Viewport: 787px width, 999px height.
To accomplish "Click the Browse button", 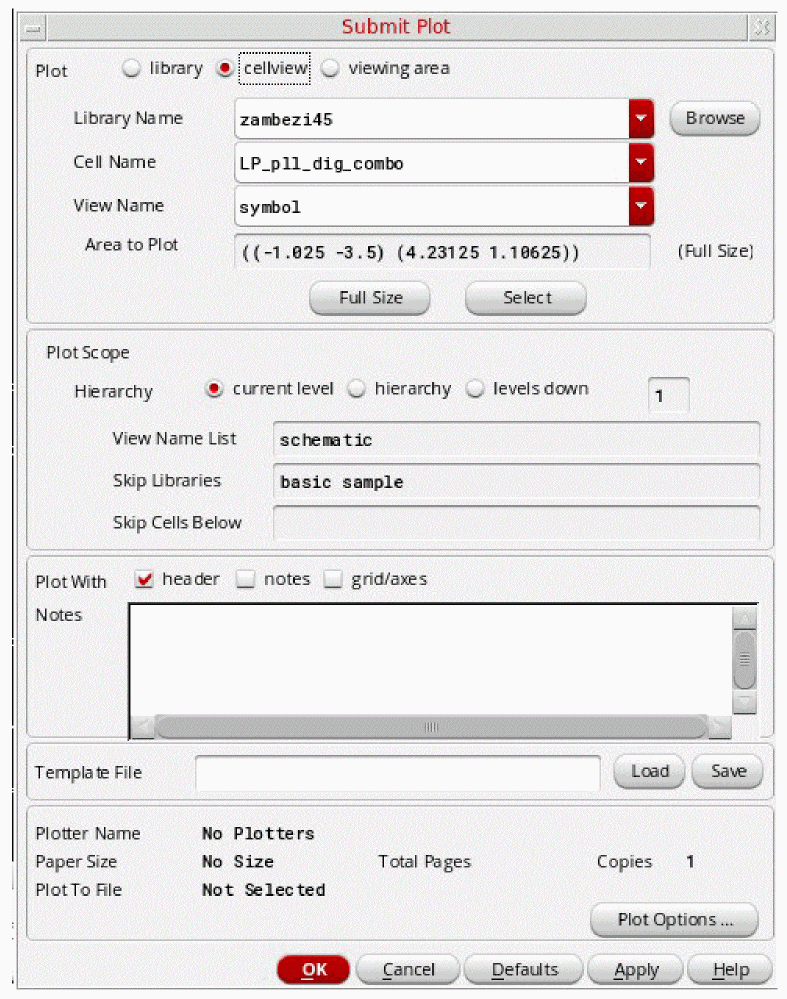I will [714, 119].
